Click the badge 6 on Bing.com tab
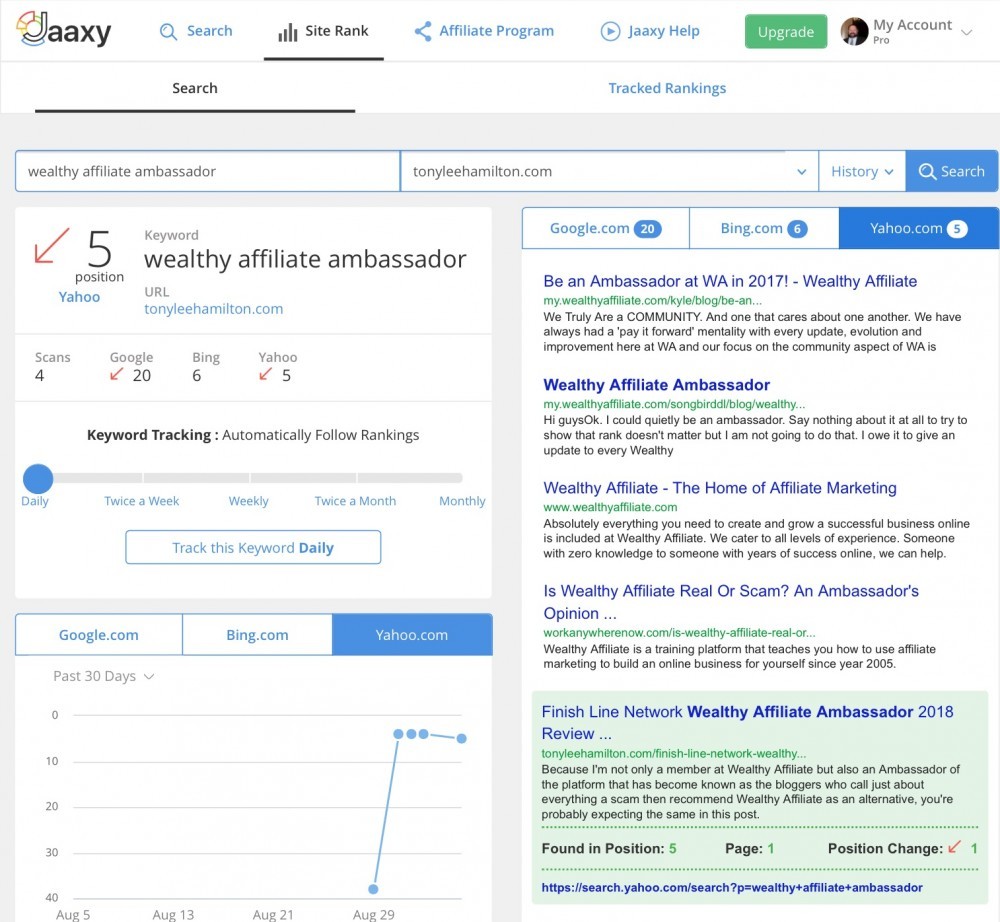The width and height of the screenshot is (1000, 922). point(797,229)
